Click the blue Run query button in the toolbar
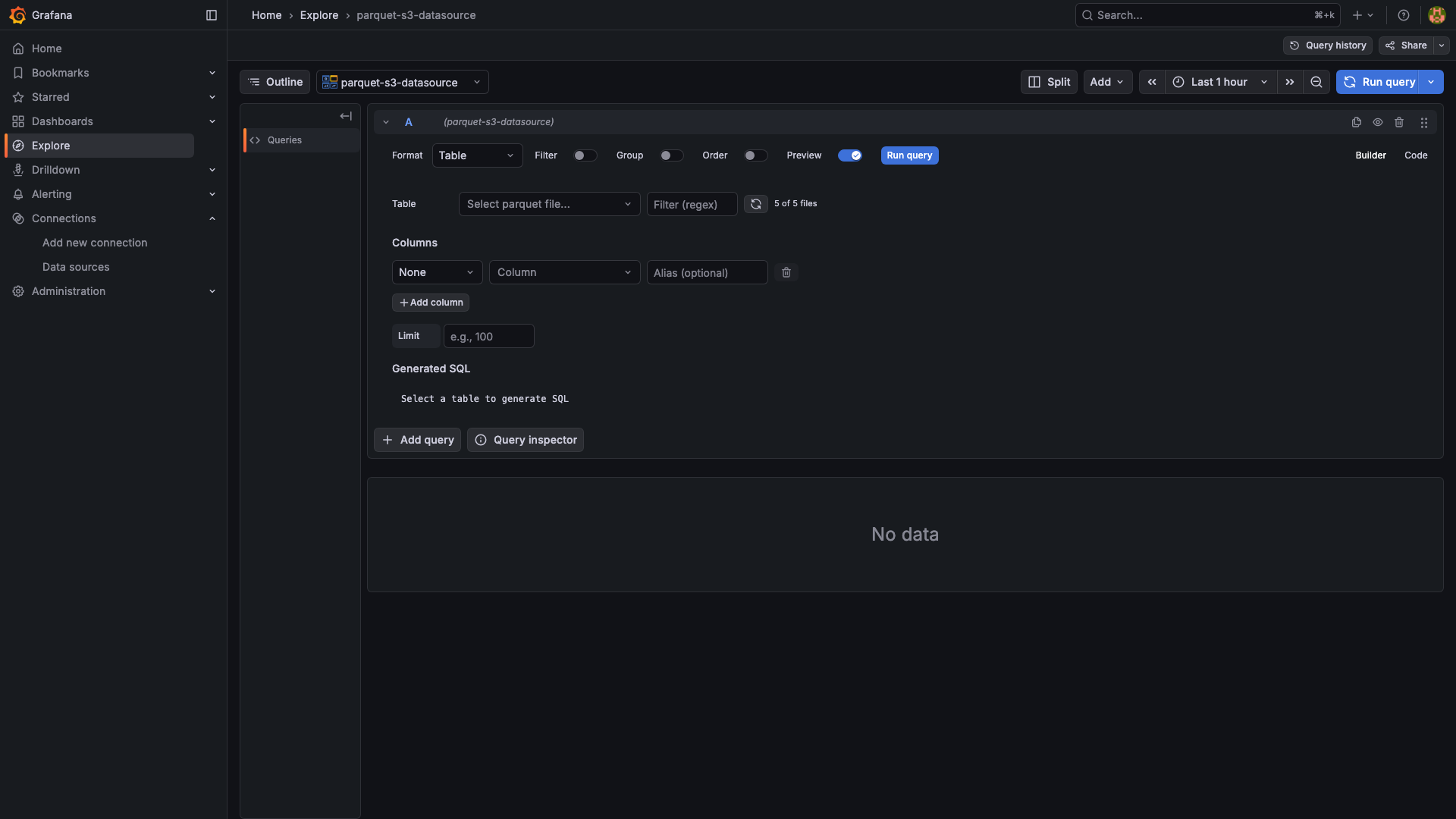 (1379, 82)
